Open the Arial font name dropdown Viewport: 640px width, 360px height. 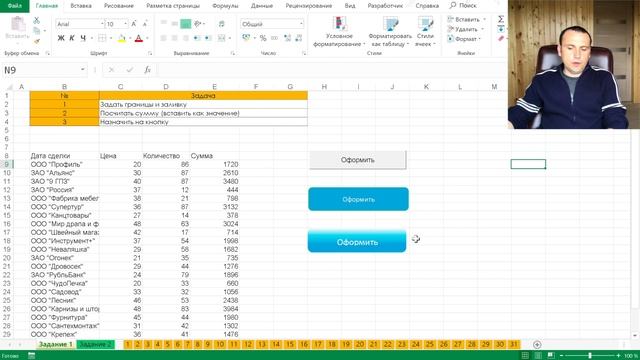click(x=102, y=24)
